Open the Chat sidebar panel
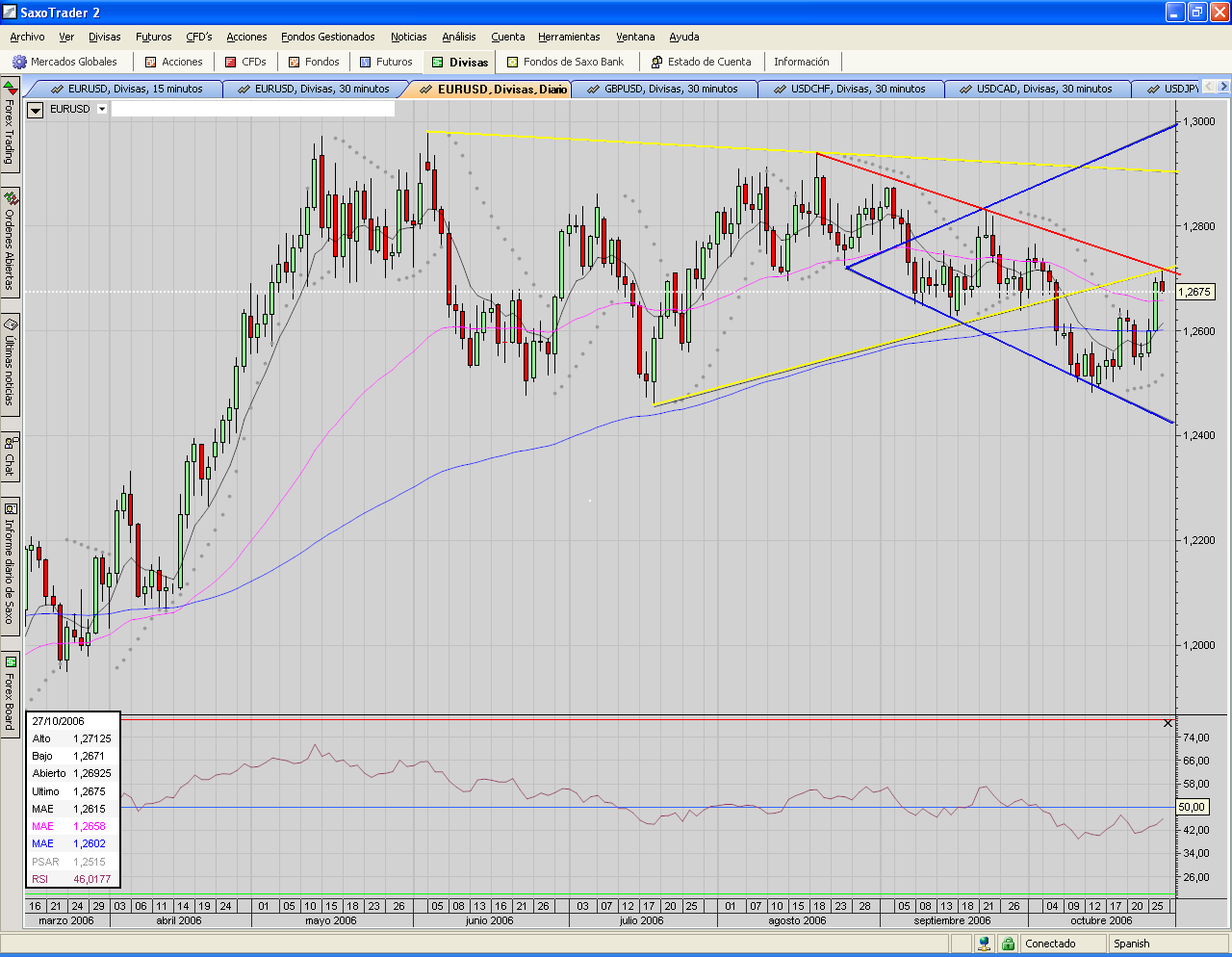The height and width of the screenshot is (957, 1232). [10, 456]
